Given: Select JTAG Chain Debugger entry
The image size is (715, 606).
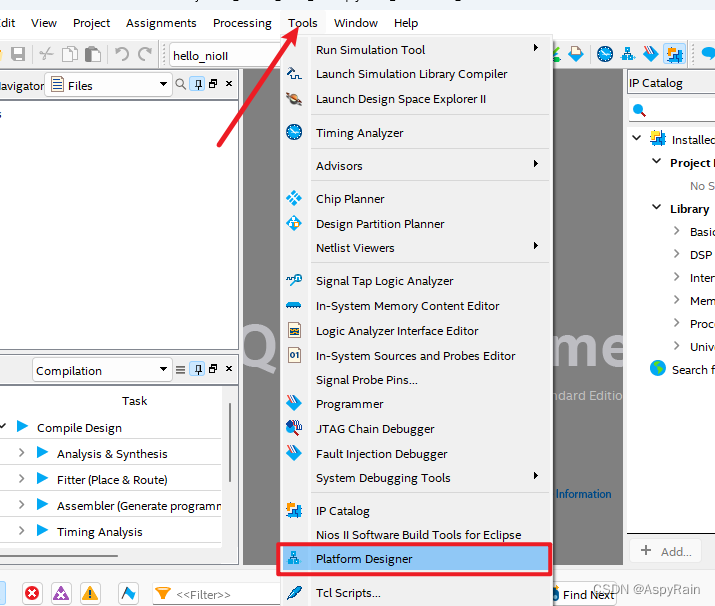Looking at the screenshot, I should (414, 429).
